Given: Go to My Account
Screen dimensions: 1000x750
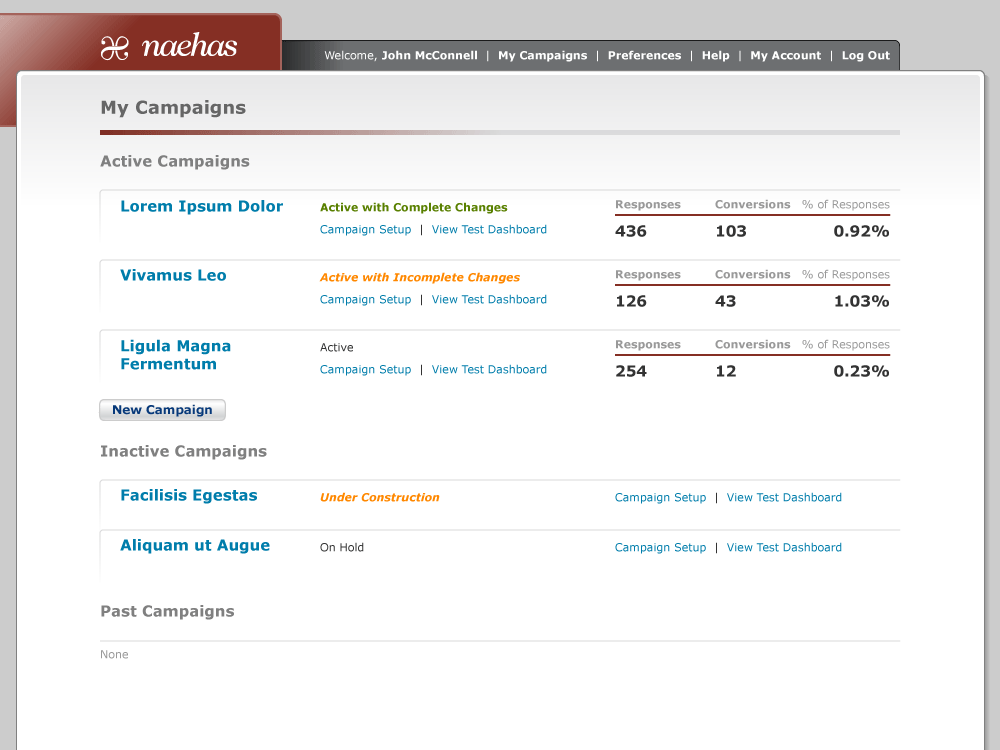Looking at the screenshot, I should pos(785,56).
